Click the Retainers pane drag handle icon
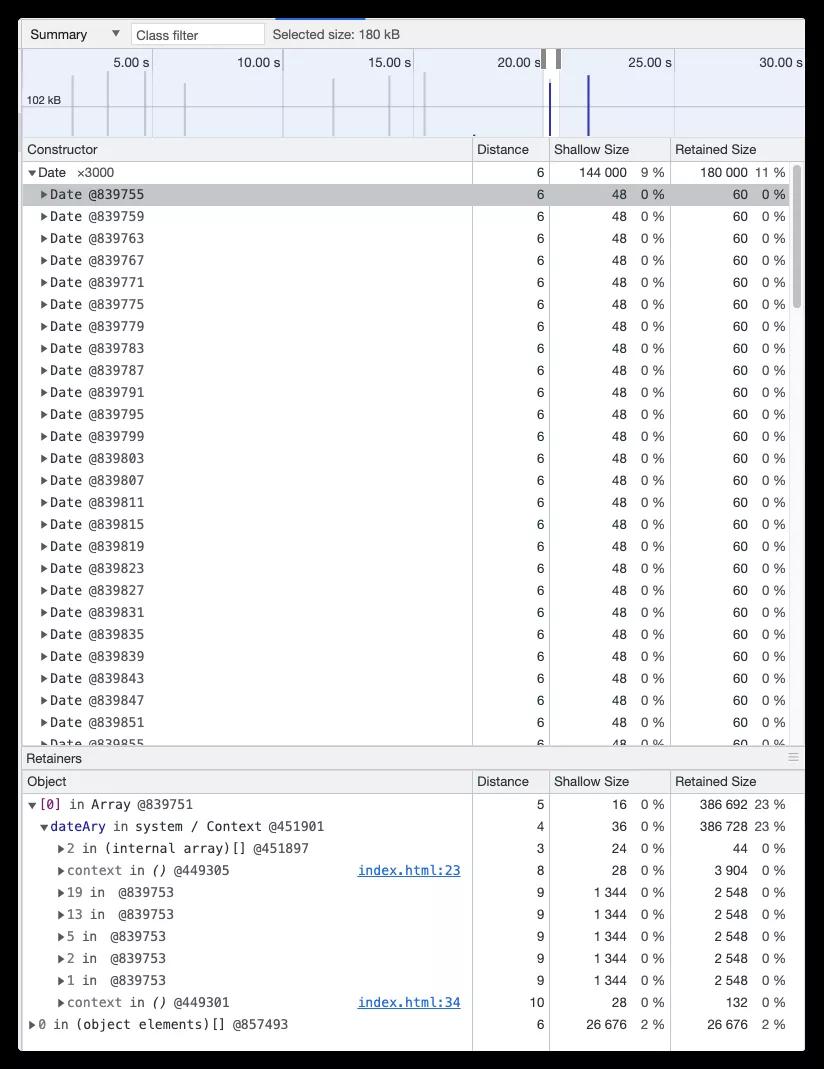This screenshot has height=1069, width=824. [793, 757]
